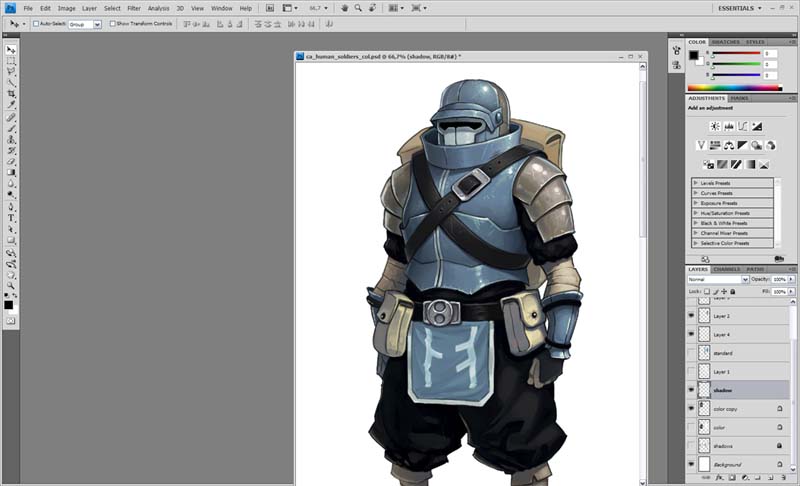The height and width of the screenshot is (486, 800).
Task: Add a Levels adjustment
Action: tap(729, 126)
